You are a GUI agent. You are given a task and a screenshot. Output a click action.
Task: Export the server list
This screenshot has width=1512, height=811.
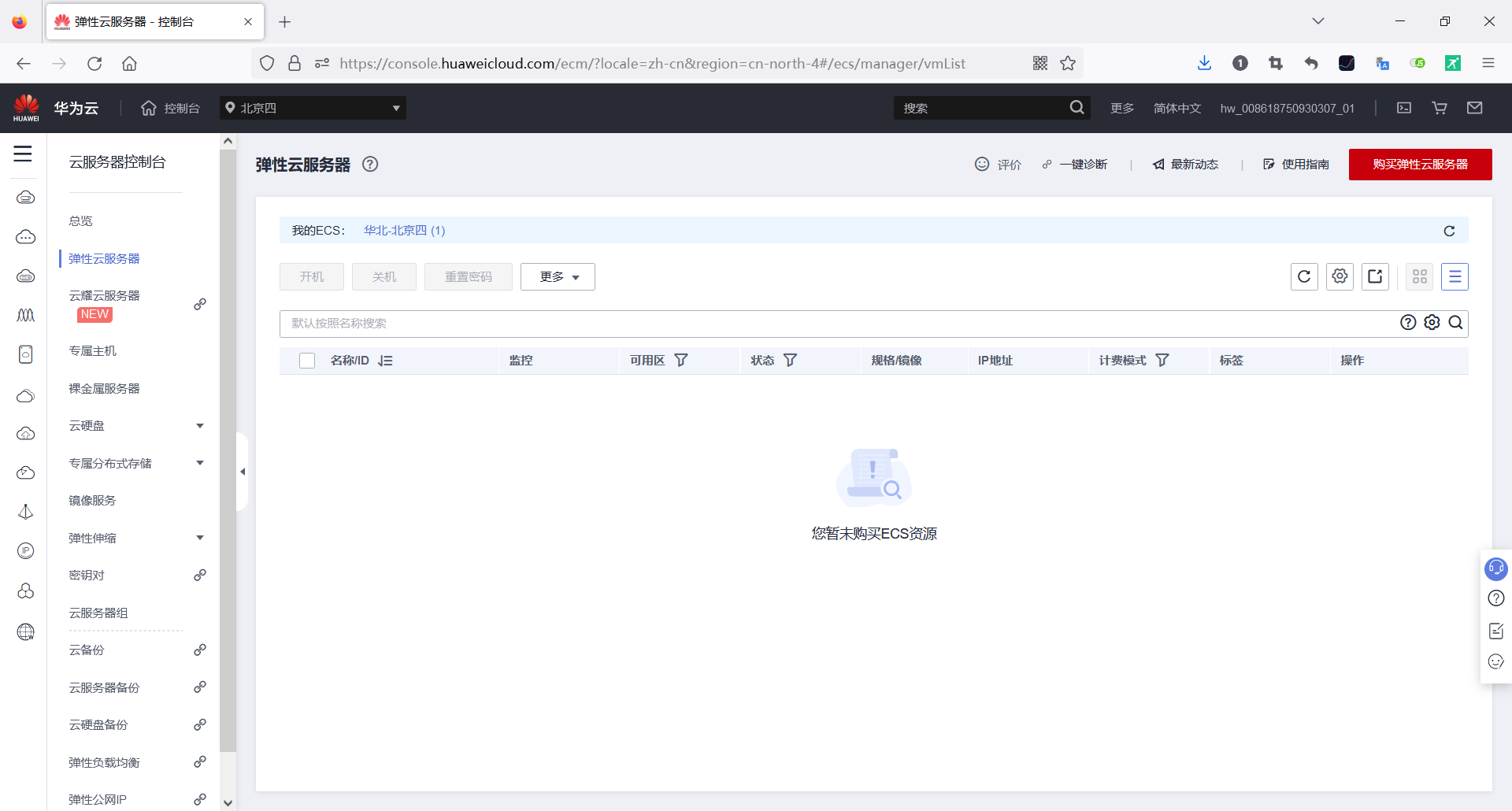tap(1375, 276)
